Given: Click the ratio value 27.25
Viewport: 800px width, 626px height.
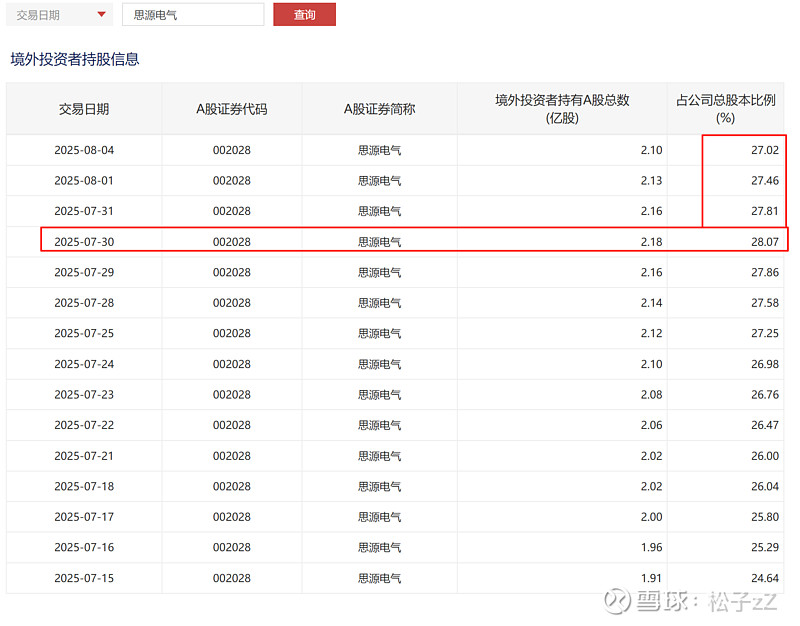Looking at the screenshot, I should (765, 333).
